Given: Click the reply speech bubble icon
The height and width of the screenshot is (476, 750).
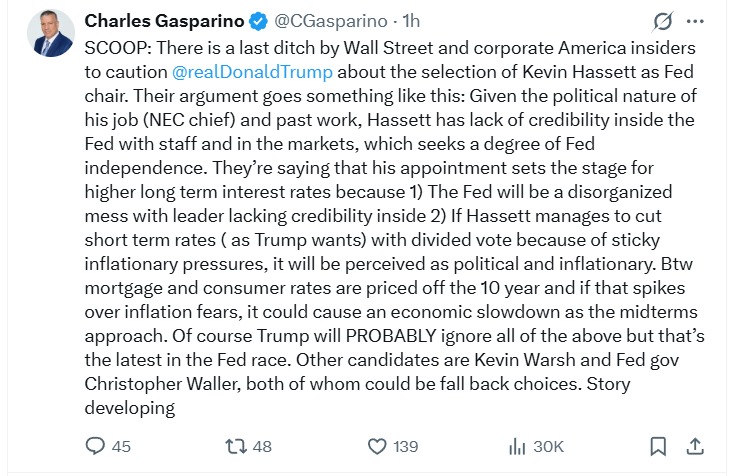Looking at the screenshot, I should point(96,446).
